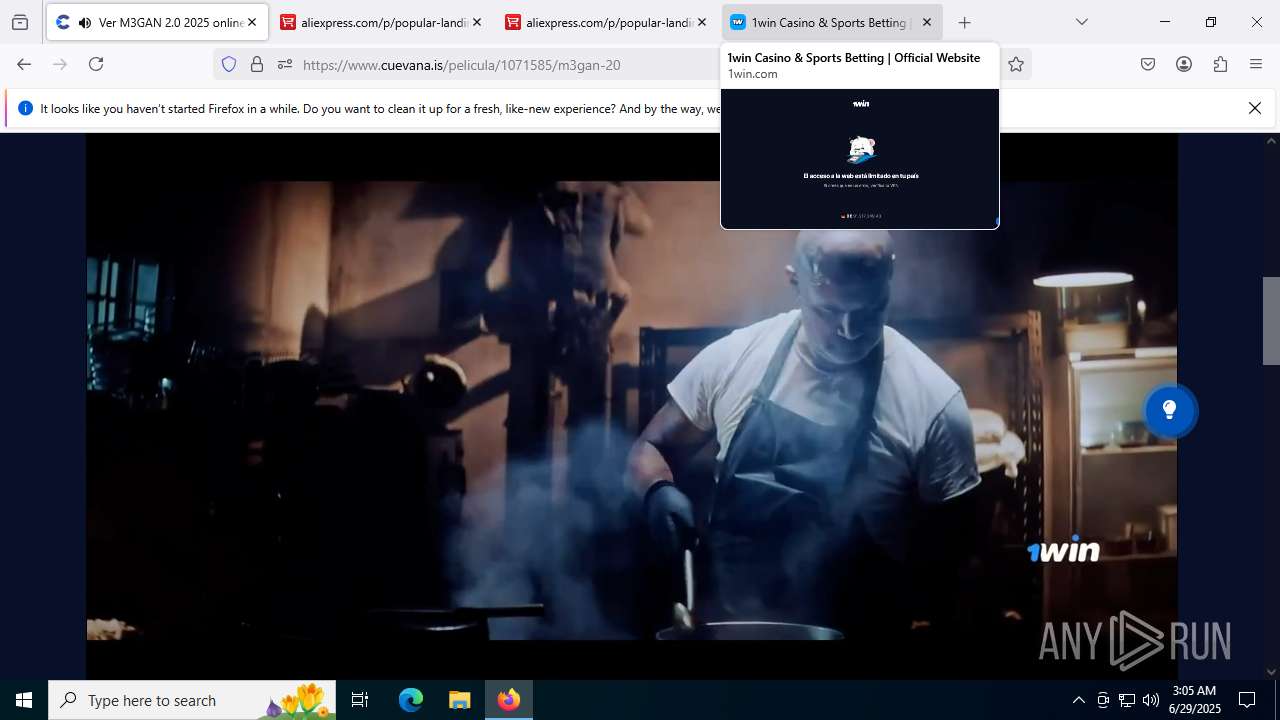Switch to the Ver M3GAN 2.0 2025 tab

tap(157, 22)
